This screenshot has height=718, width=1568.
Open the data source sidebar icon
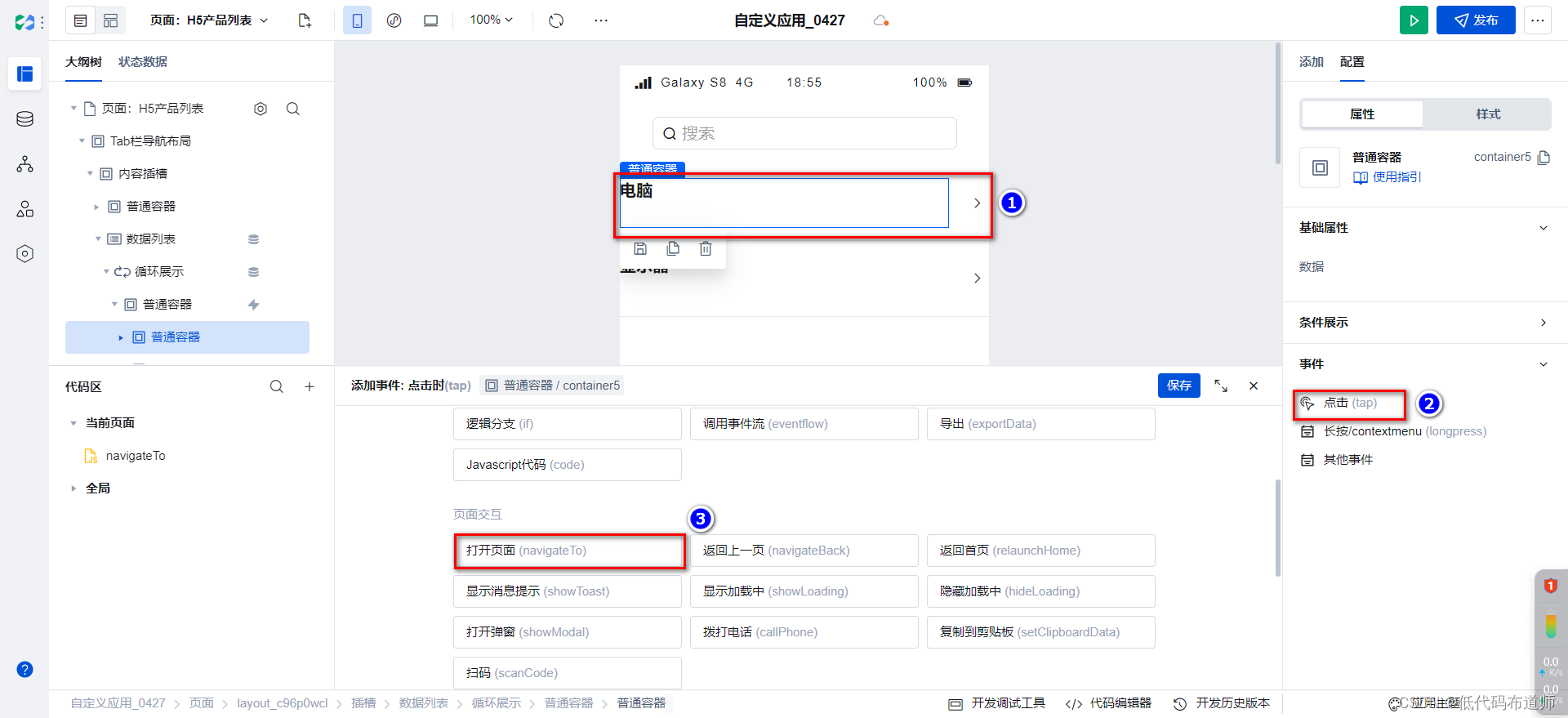(24, 119)
